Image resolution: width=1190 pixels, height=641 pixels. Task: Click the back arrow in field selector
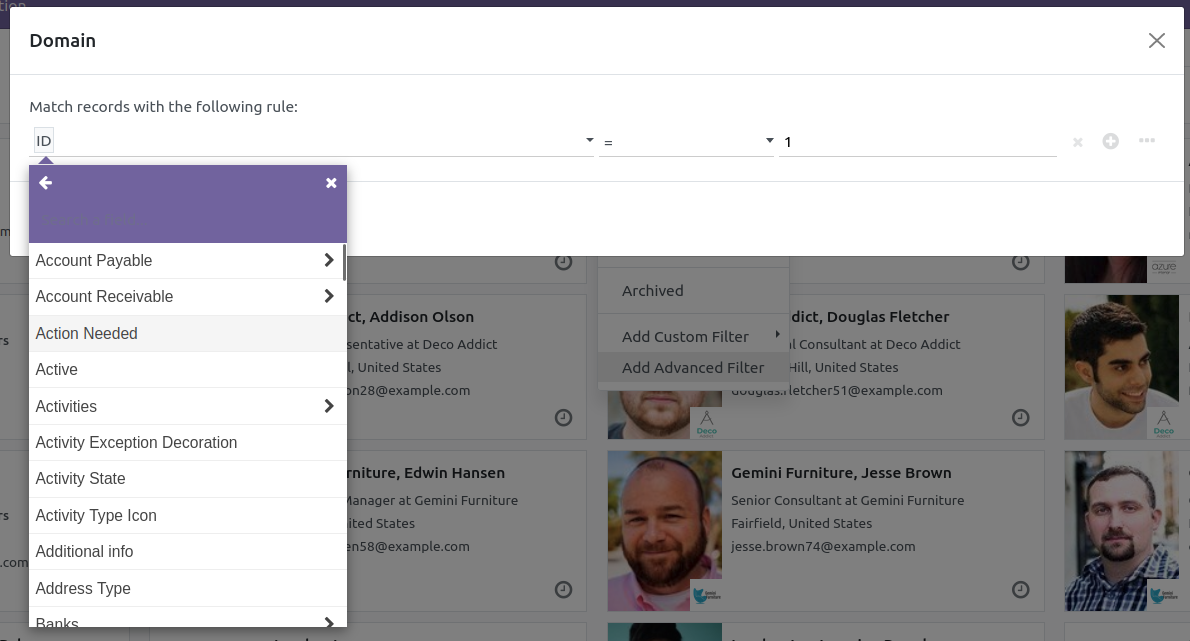click(x=45, y=183)
